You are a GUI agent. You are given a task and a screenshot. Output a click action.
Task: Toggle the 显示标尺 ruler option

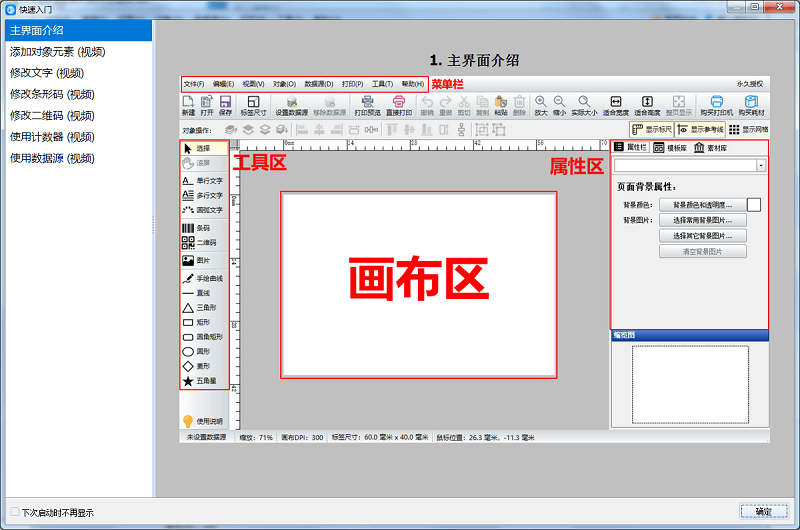coord(650,130)
